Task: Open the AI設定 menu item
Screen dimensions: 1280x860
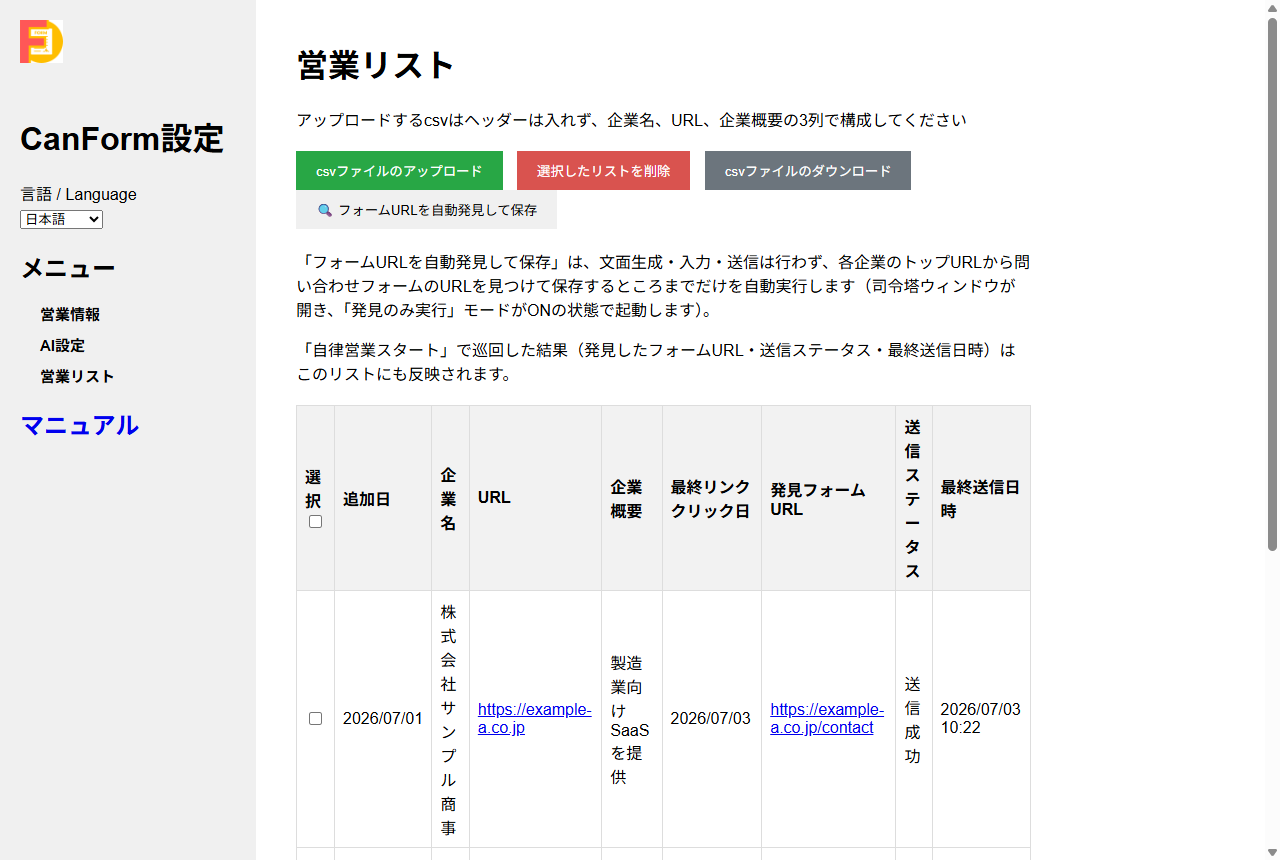Action: 62,345
